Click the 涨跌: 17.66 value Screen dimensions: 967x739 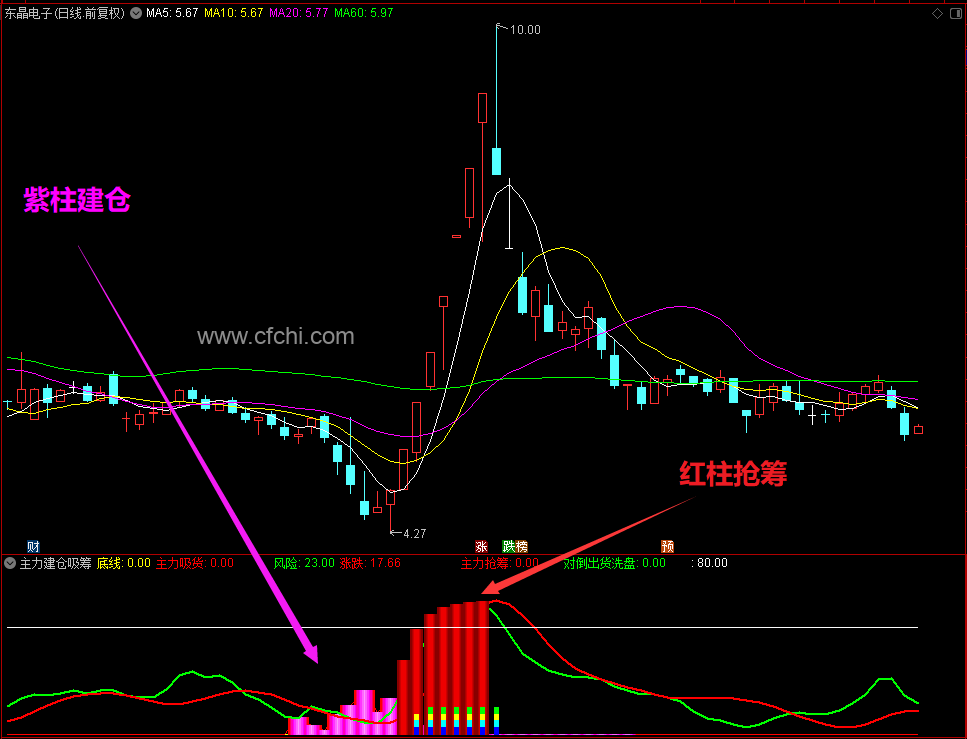click(370, 563)
